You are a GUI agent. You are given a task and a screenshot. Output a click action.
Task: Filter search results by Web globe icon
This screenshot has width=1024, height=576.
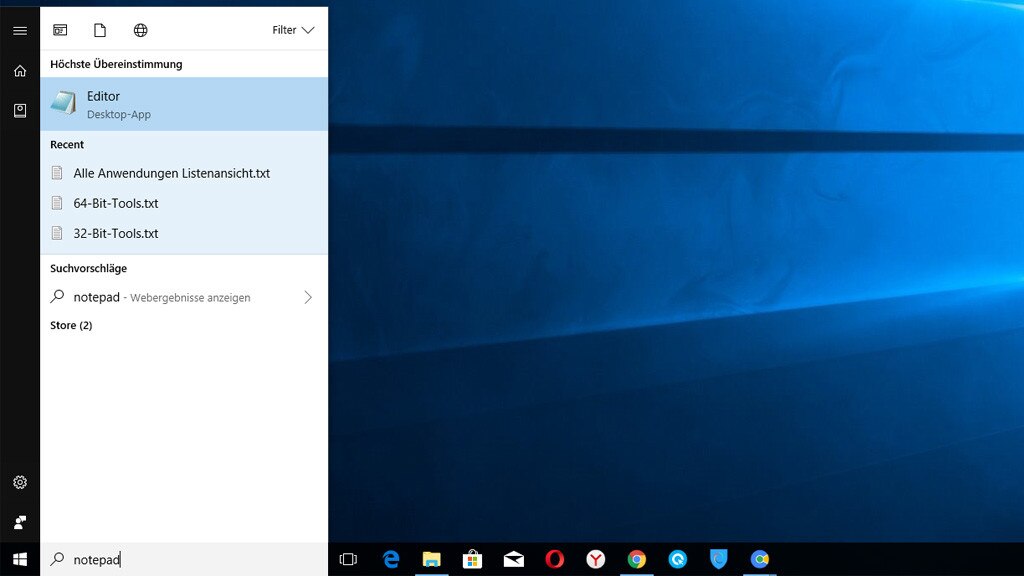point(140,30)
